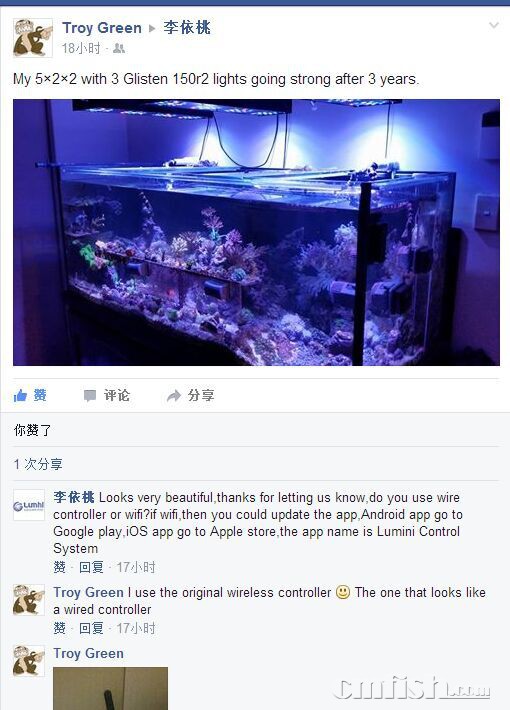Open the attached photo in Troy's last comment
Screen dimensions: 510x710
click(111, 688)
